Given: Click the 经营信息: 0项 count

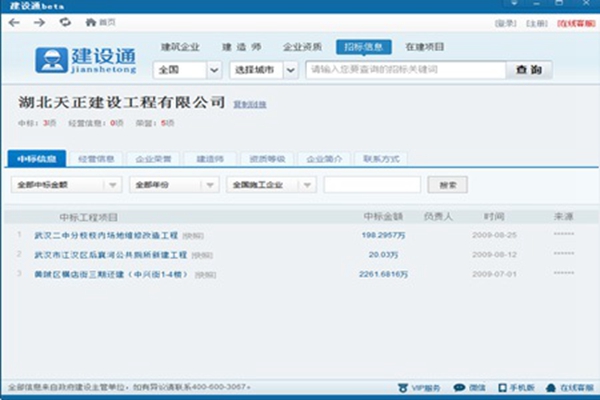Looking at the screenshot, I should click(x=96, y=123).
